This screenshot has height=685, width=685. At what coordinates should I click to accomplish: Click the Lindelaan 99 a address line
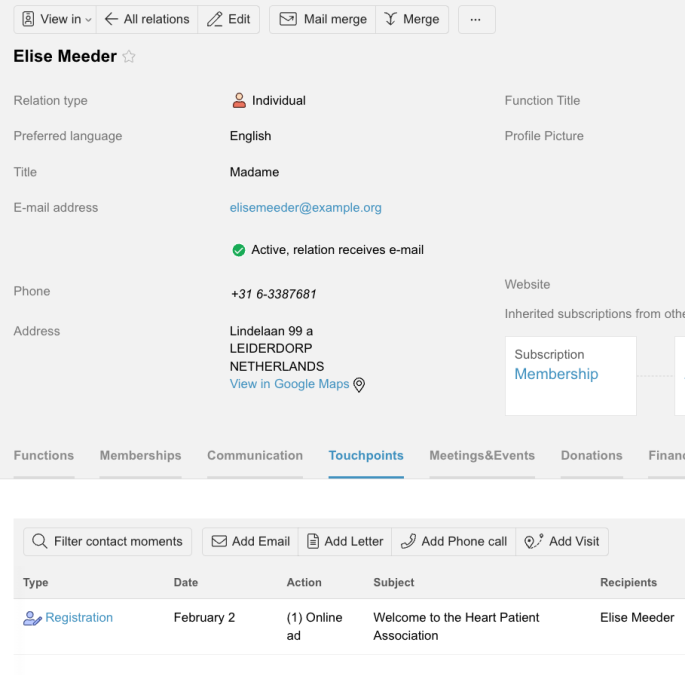[271, 331]
